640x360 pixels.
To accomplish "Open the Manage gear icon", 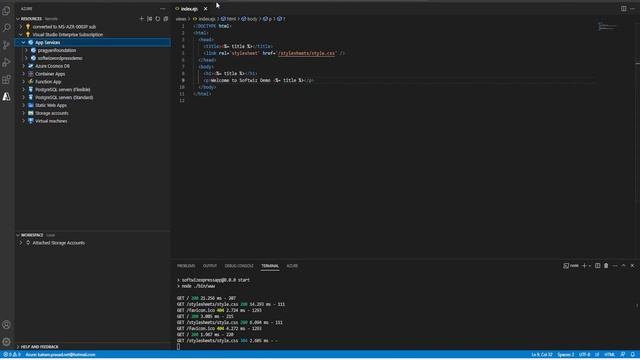I will [7, 341].
